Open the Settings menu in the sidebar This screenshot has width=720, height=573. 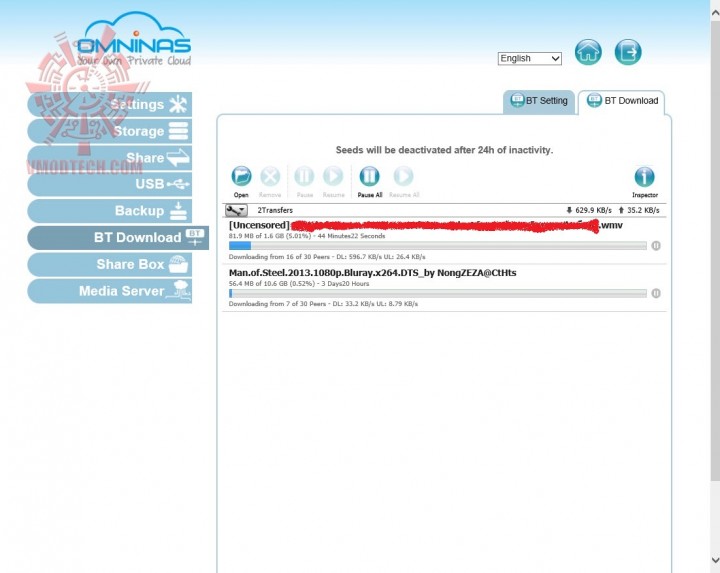point(109,105)
